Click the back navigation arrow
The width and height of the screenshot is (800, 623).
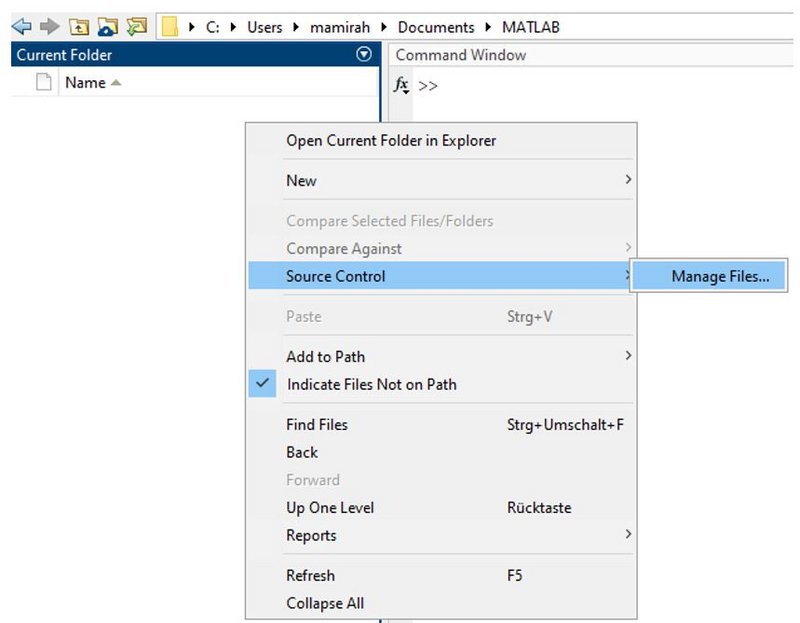[21, 27]
